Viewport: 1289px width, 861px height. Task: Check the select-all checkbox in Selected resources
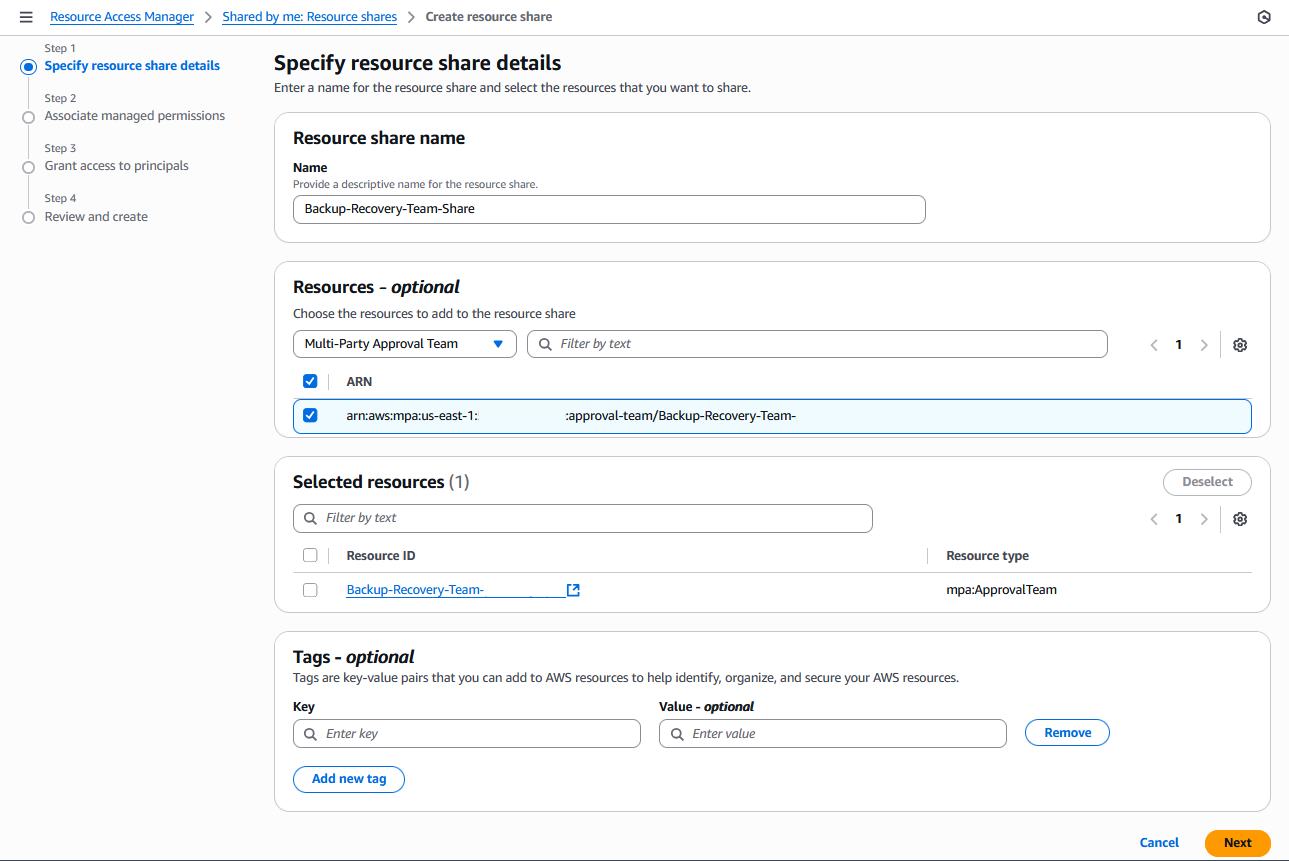(x=310, y=555)
